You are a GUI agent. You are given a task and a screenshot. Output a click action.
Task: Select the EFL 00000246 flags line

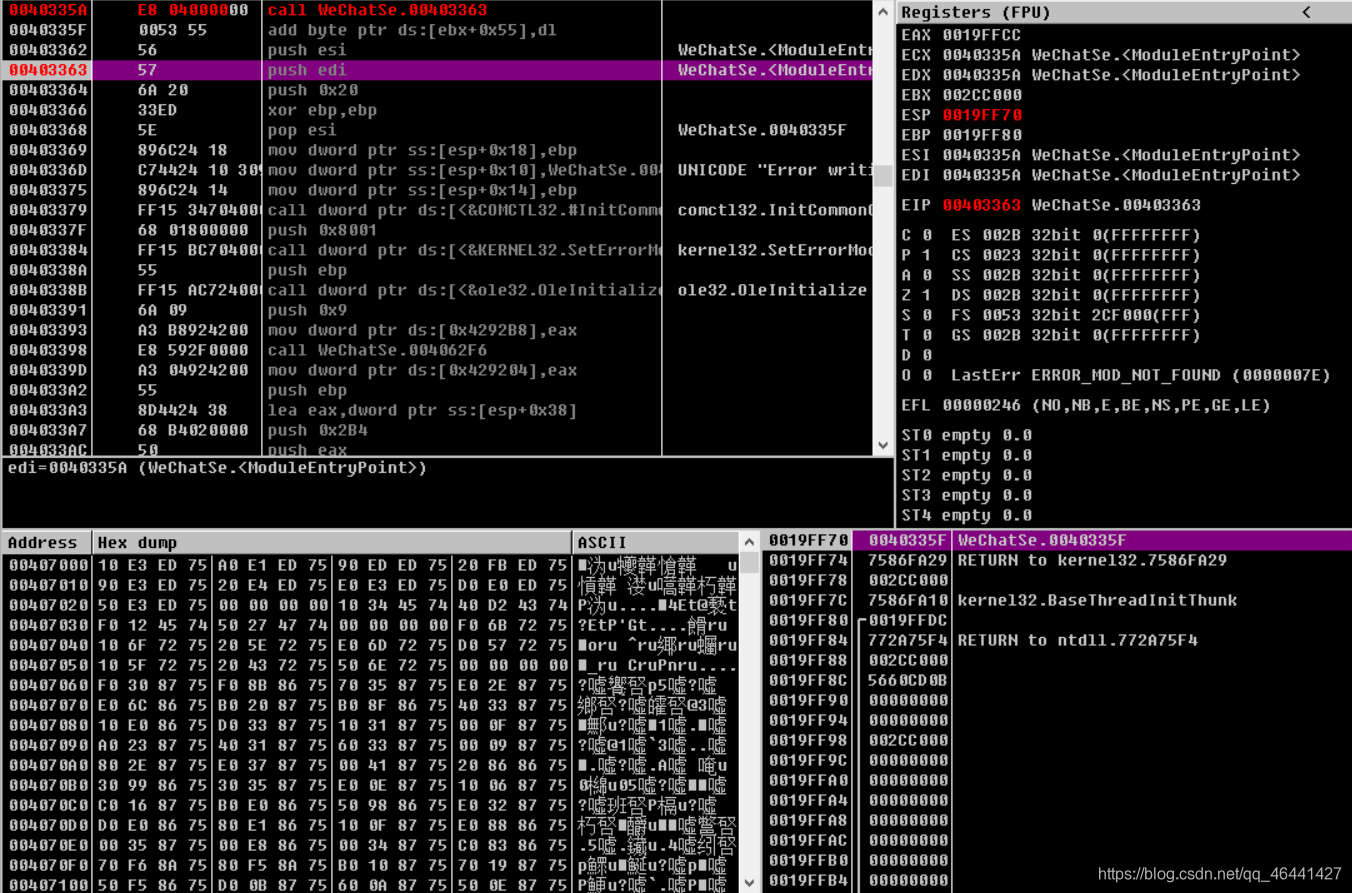[1086, 405]
